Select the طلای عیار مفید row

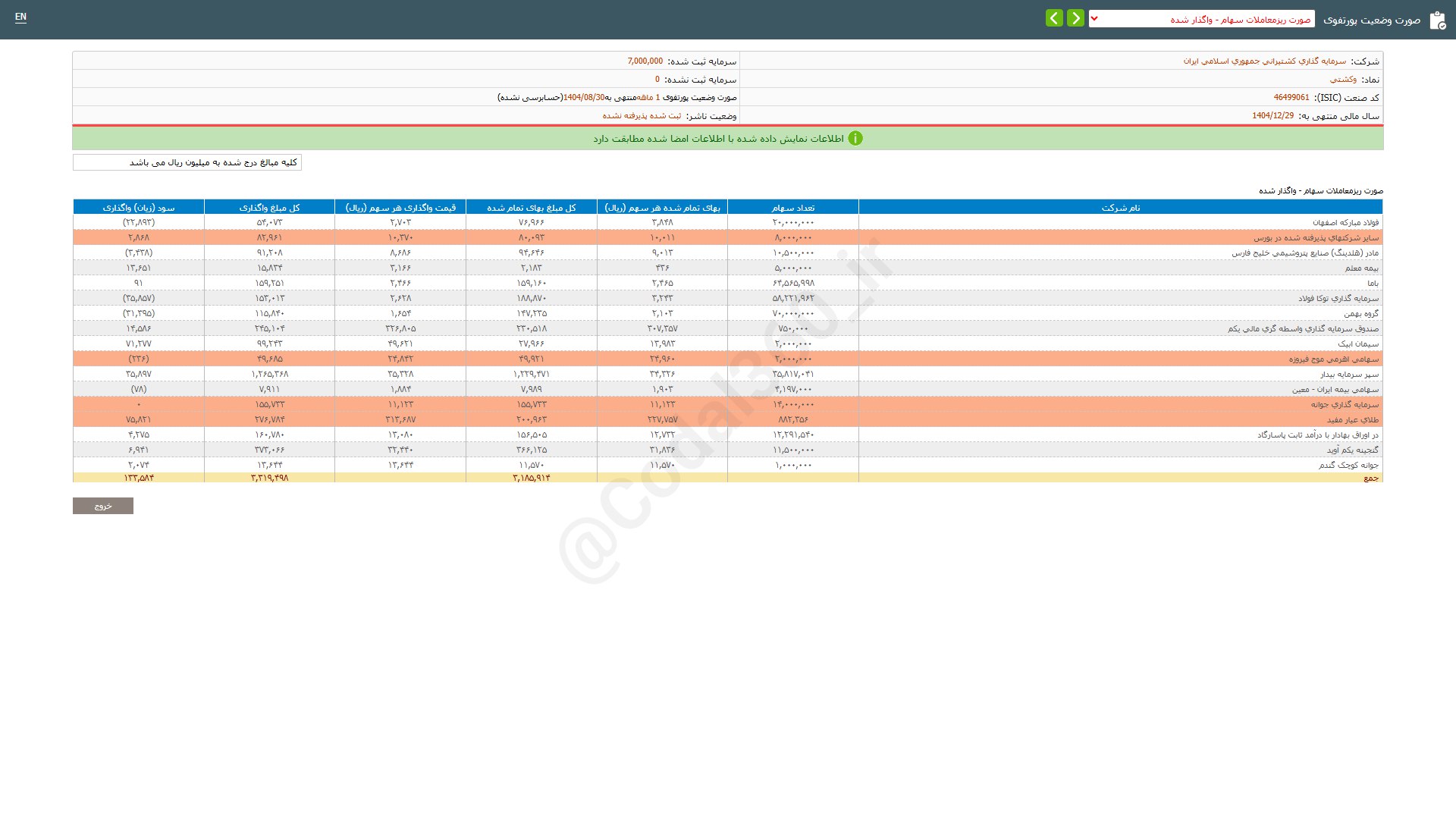(1352, 420)
